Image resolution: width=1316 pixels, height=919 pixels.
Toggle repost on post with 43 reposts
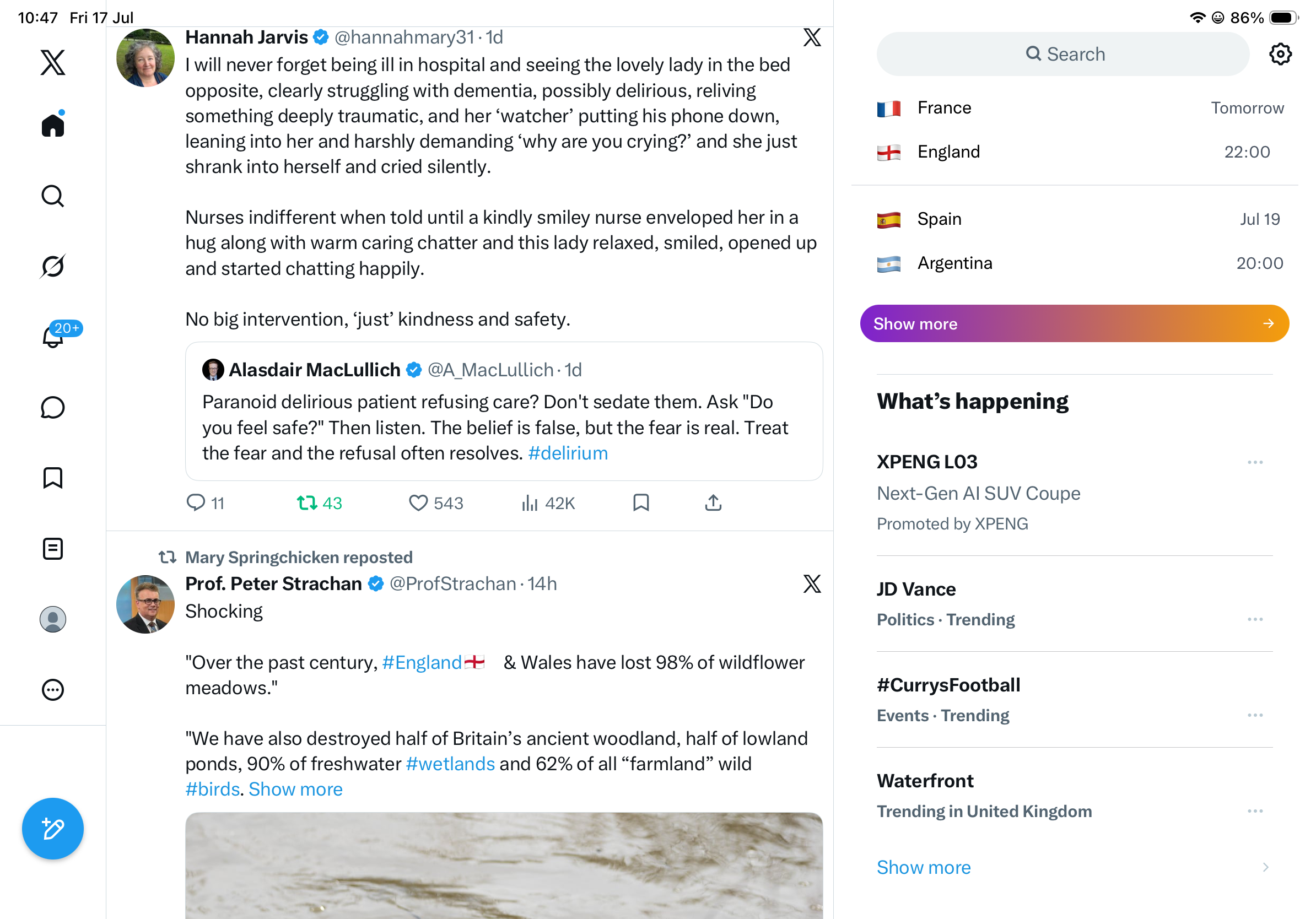319,502
